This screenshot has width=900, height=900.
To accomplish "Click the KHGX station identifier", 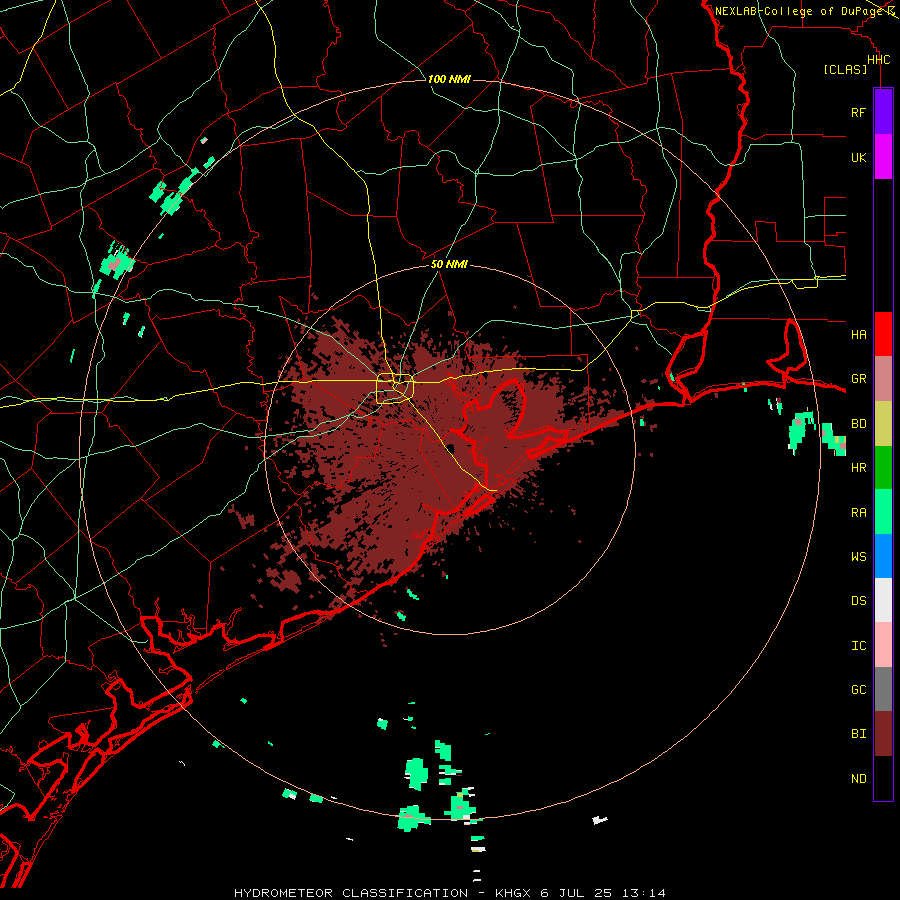I will click(515, 893).
